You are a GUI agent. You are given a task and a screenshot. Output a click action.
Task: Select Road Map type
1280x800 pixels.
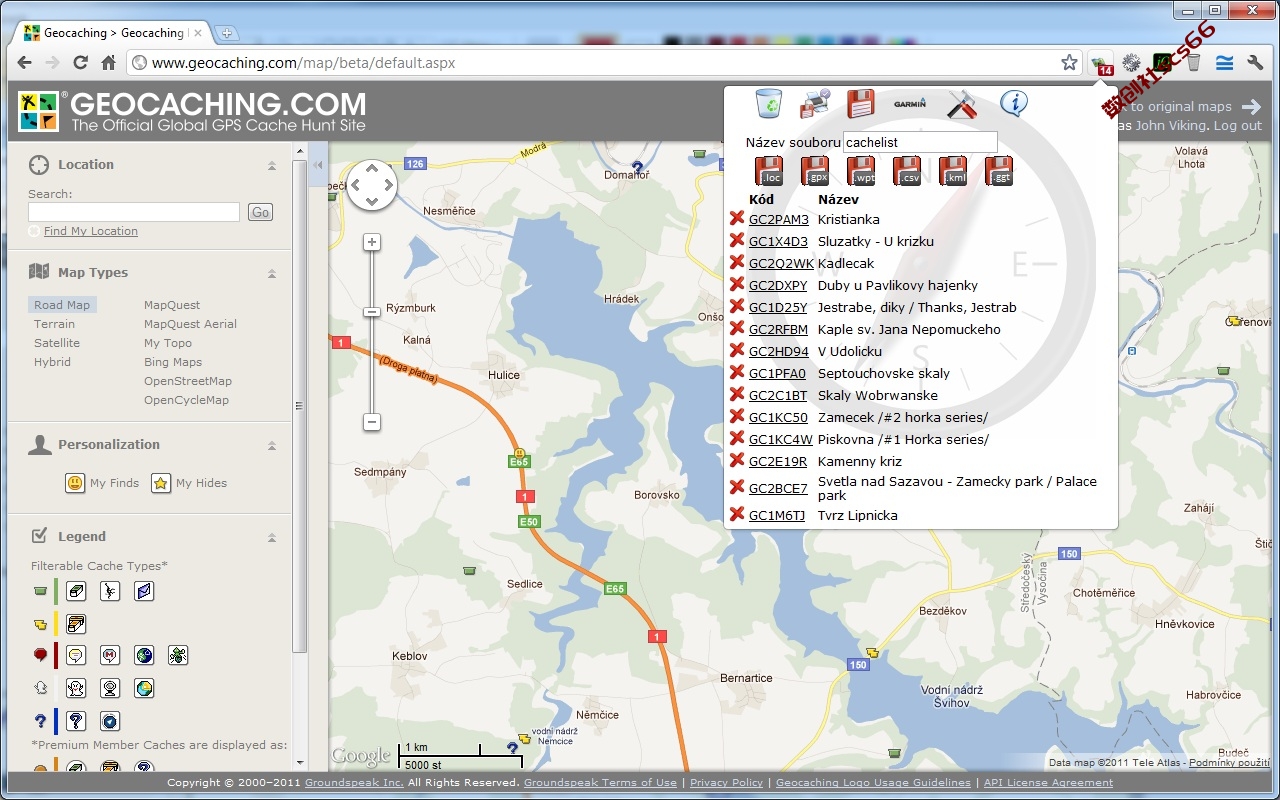[x=62, y=305]
